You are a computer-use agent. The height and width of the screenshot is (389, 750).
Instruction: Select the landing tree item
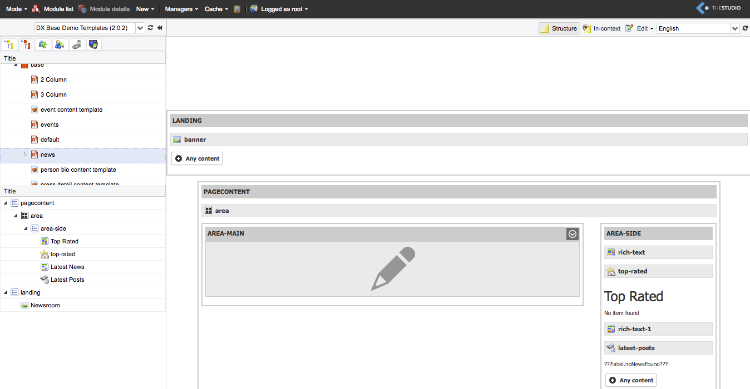point(30,292)
